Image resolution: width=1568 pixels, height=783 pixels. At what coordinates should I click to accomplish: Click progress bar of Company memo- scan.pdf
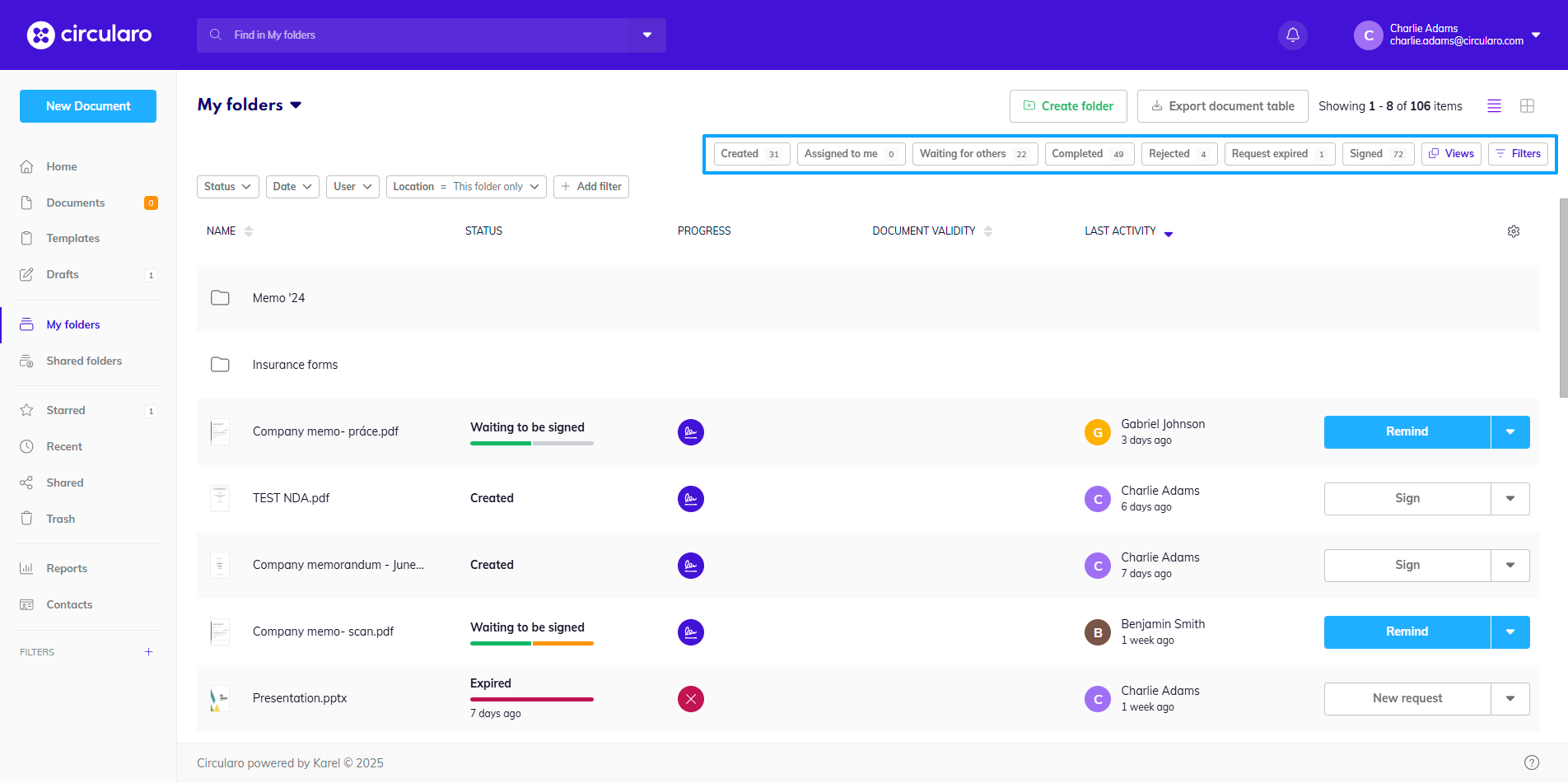[531, 643]
